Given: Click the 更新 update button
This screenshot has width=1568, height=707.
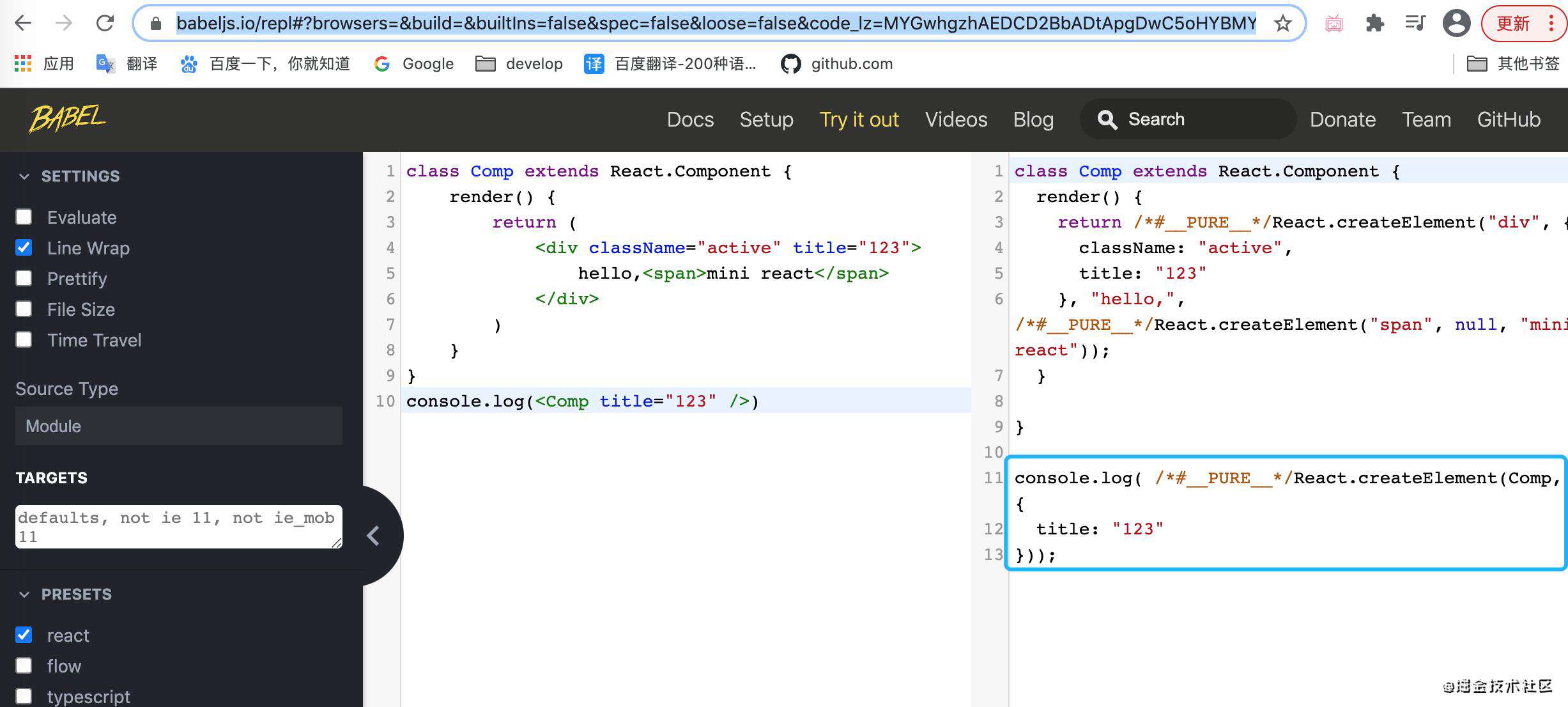Looking at the screenshot, I should 1512,24.
